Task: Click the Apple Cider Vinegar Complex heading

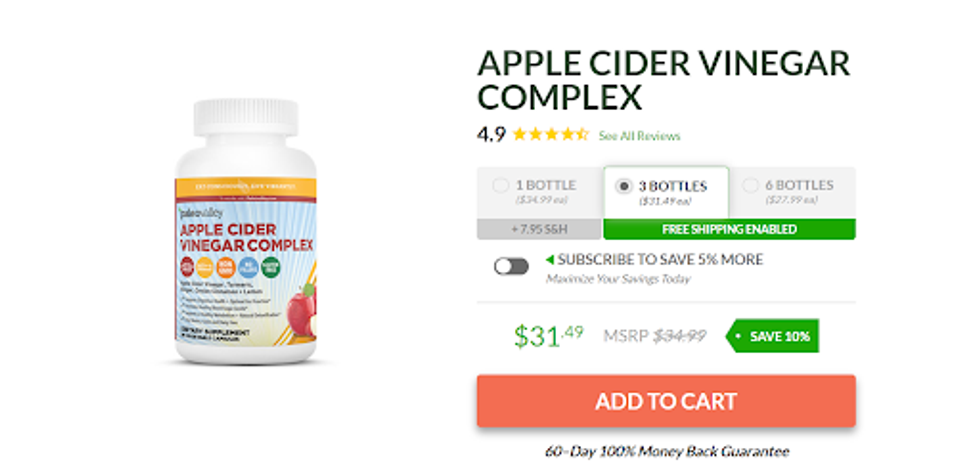Action: click(x=664, y=79)
